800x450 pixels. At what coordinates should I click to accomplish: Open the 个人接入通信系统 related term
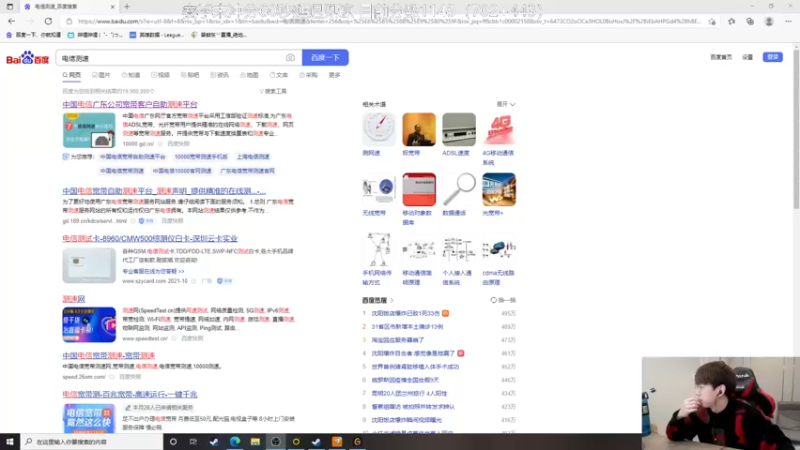point(459,249)
